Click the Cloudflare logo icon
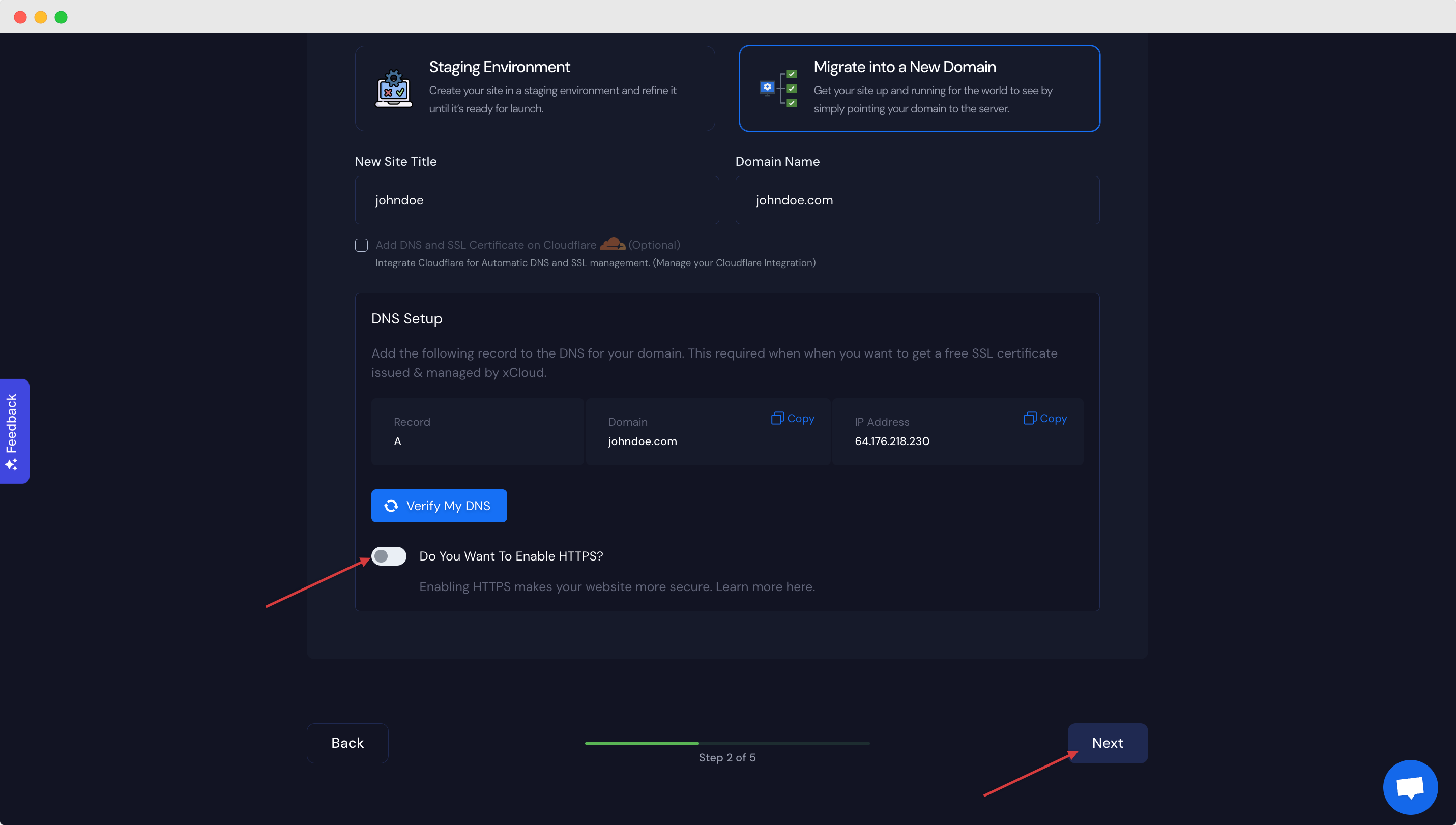The image size is (1456, 825). click(x=612, y=244)
